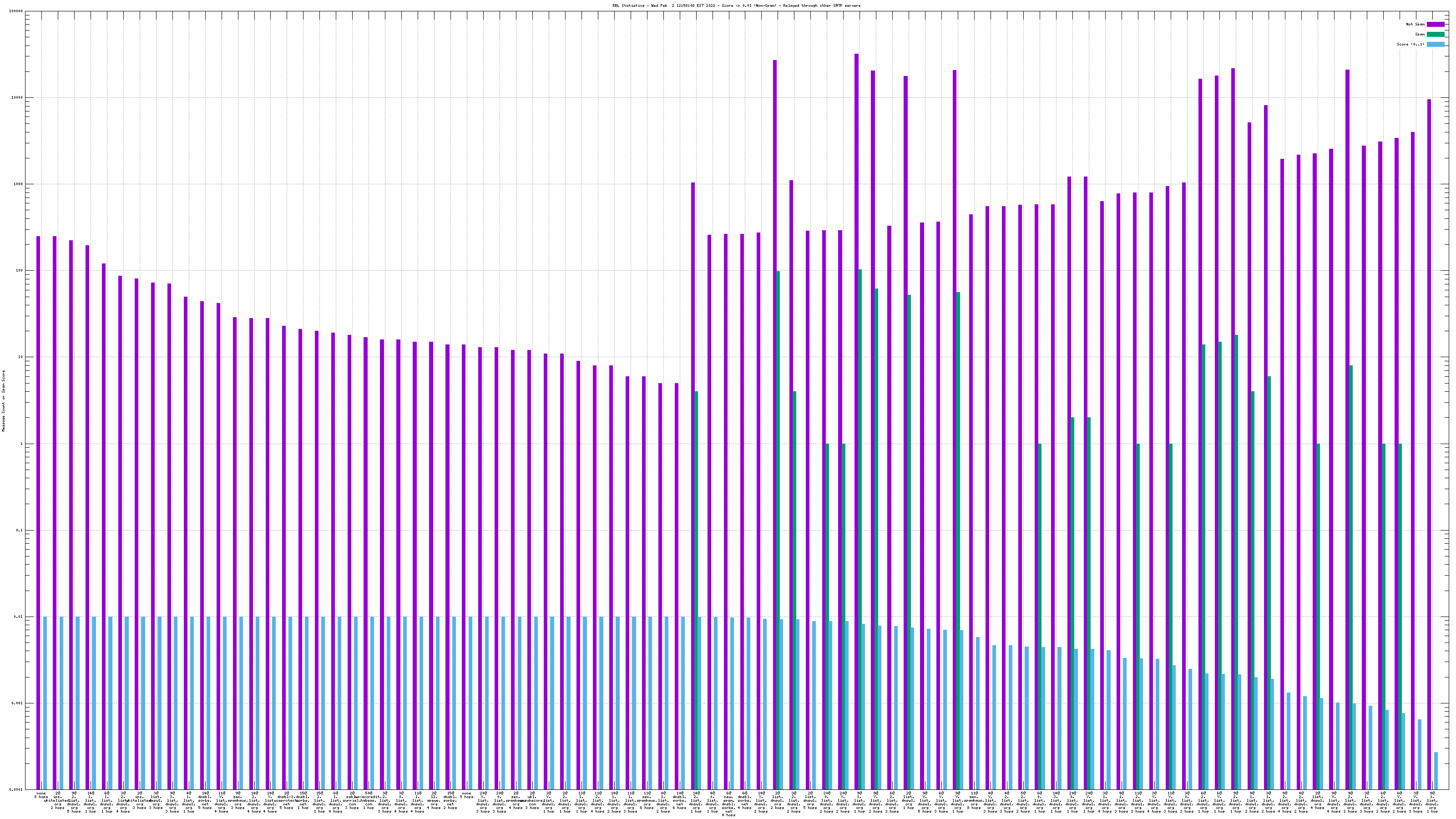Click the 'Message Count or Spam Score' axis label

point(3,400)
